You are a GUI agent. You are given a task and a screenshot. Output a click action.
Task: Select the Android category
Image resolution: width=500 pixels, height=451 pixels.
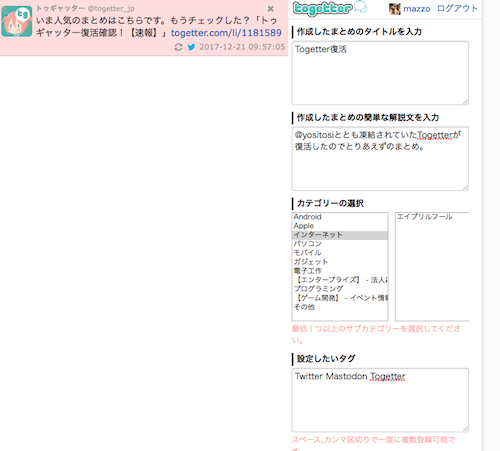(x=340, y=217)
